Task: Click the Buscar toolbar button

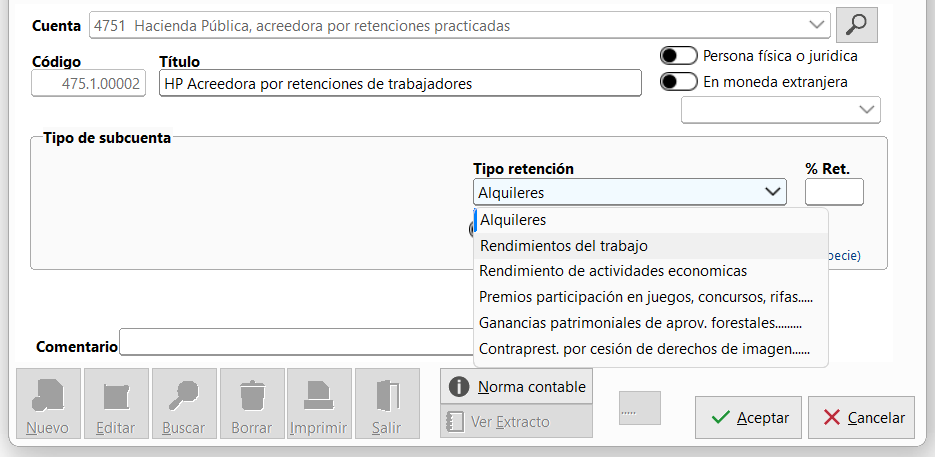Action: [x=183, y=404]
